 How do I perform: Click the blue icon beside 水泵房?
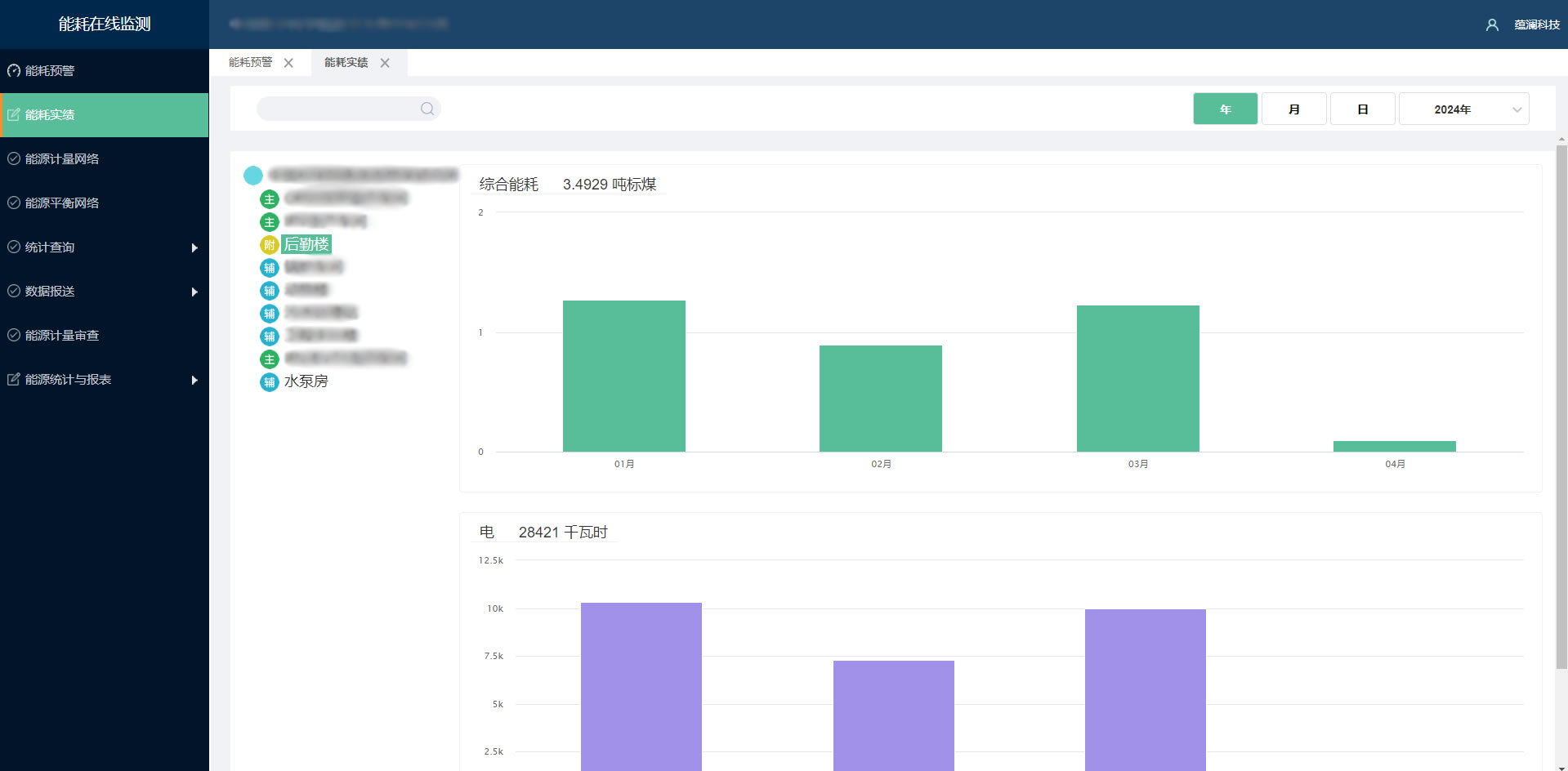pyautogui.click(x=270, y=382)
